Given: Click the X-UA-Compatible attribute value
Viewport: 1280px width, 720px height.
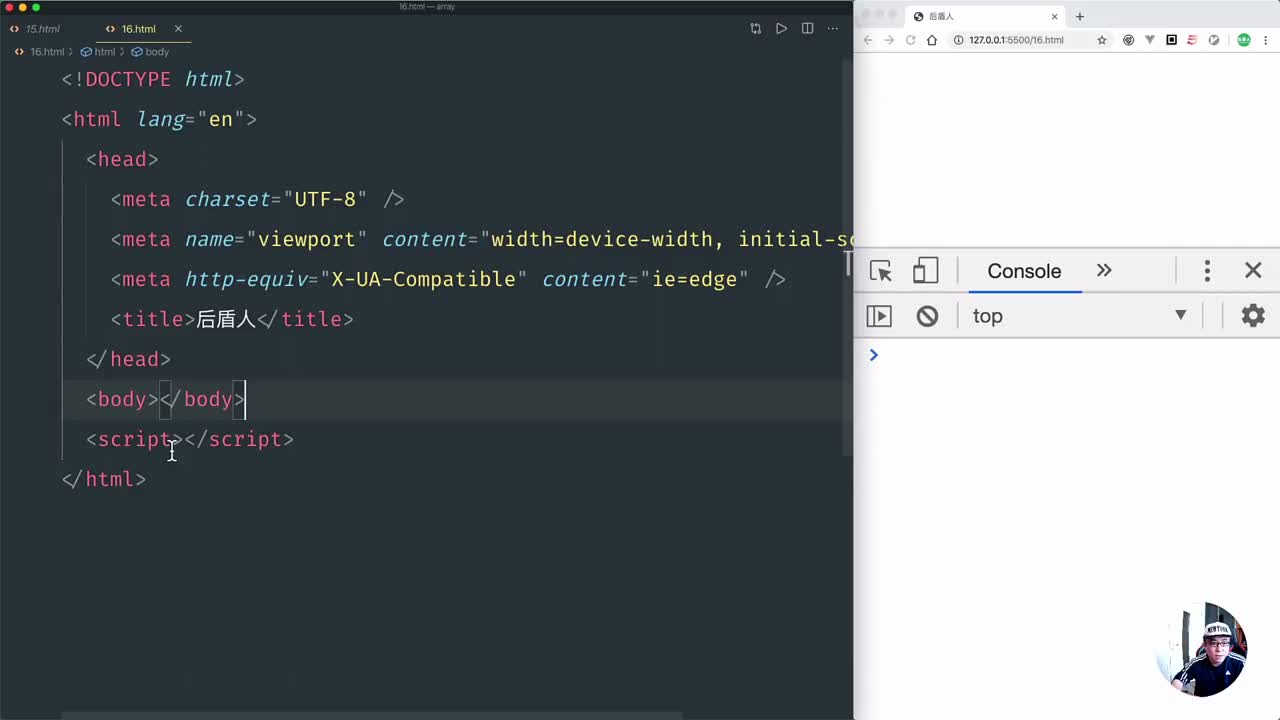Looking at the screenshot, I should click(423, 279).
